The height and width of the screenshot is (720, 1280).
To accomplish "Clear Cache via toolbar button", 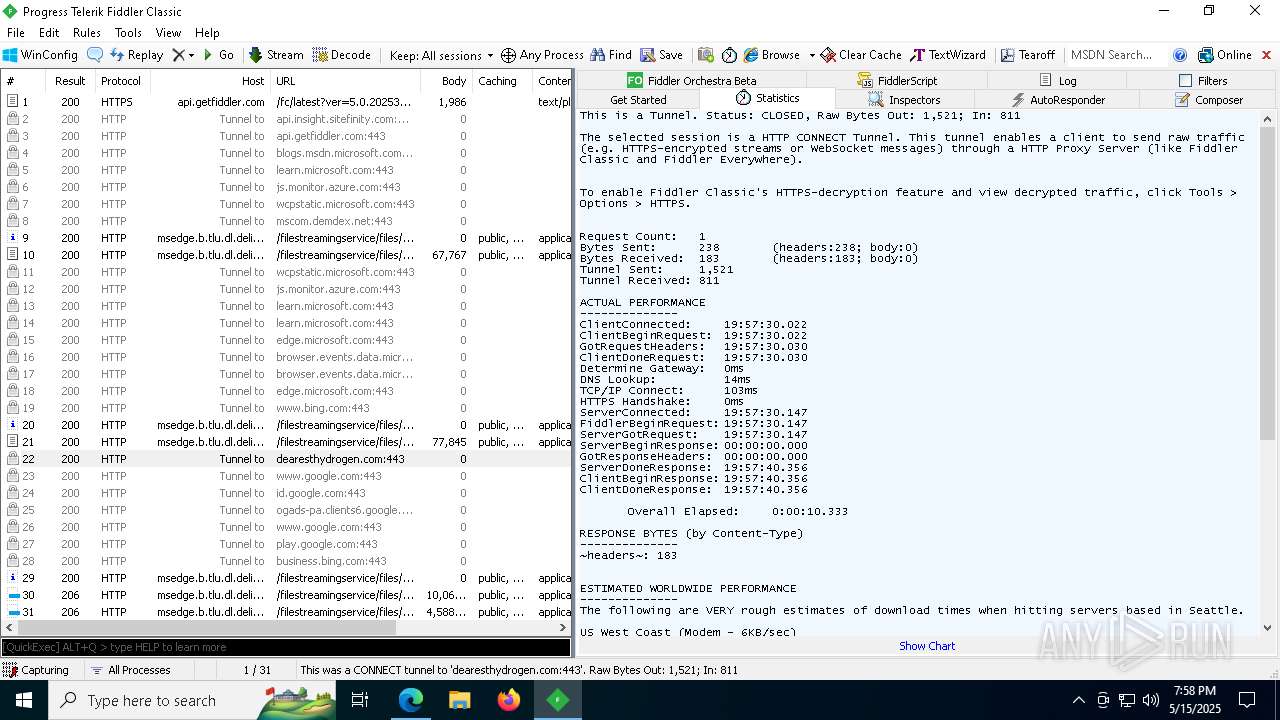I will coord(862,55).
